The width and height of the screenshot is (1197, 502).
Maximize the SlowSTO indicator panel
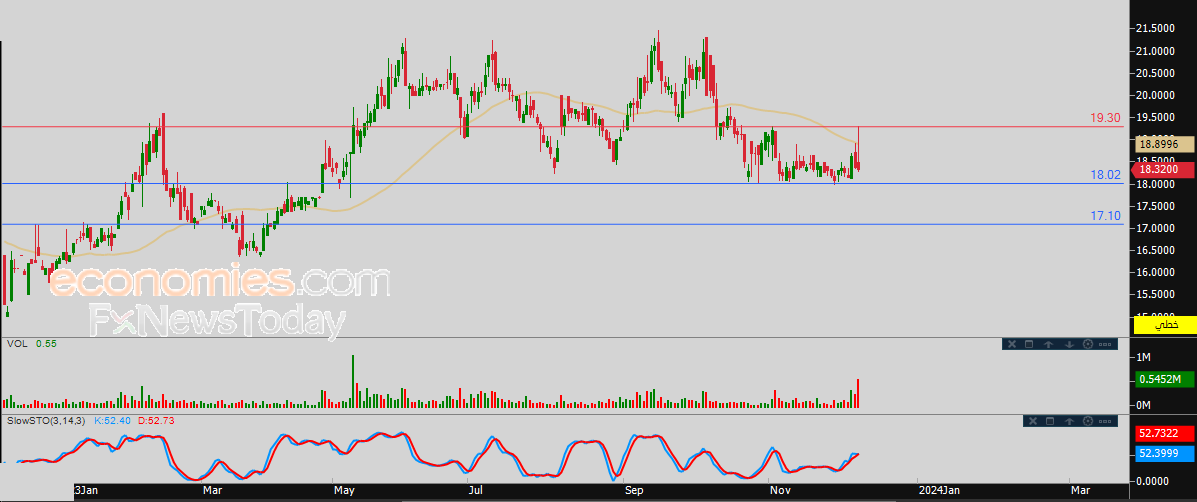pos(1049,421)
